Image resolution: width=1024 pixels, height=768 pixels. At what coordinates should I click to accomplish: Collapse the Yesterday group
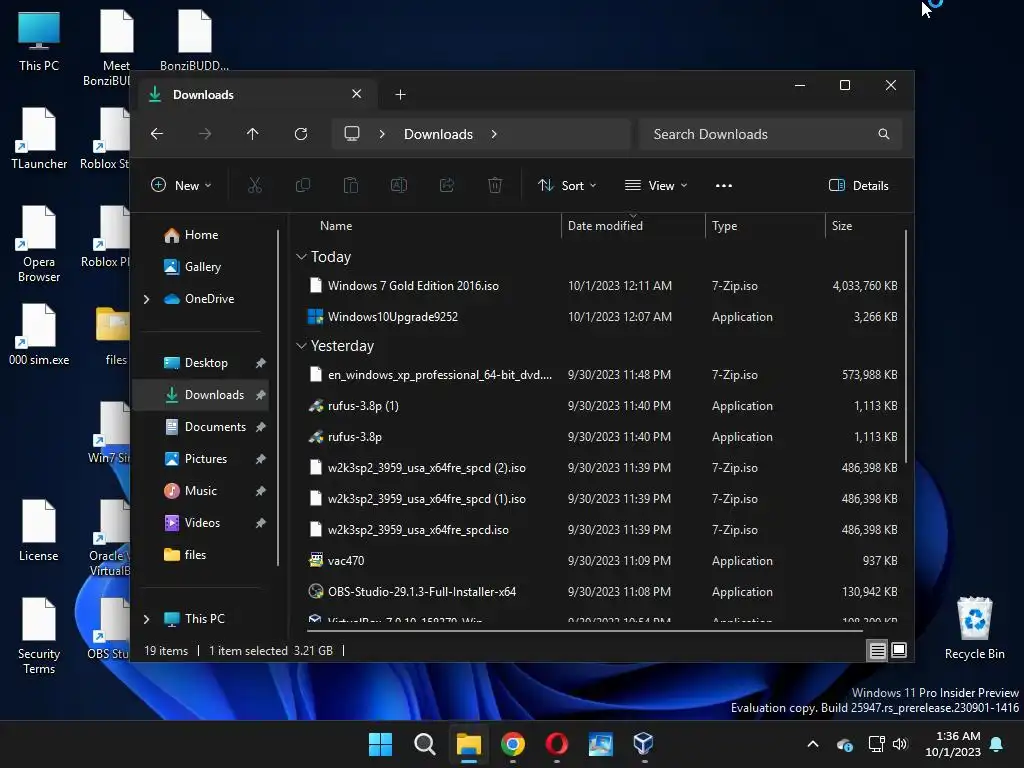(301, 345)
